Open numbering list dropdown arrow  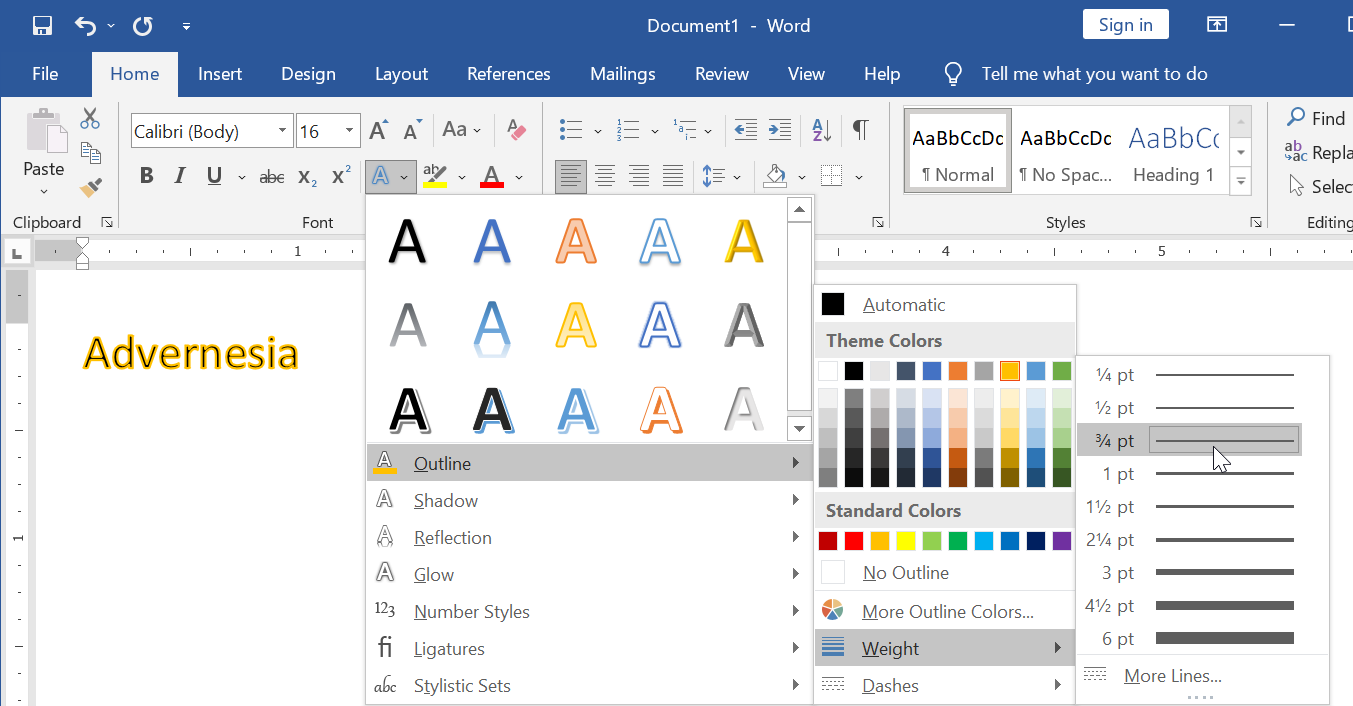pyautogui.click(x=655, y=131)
